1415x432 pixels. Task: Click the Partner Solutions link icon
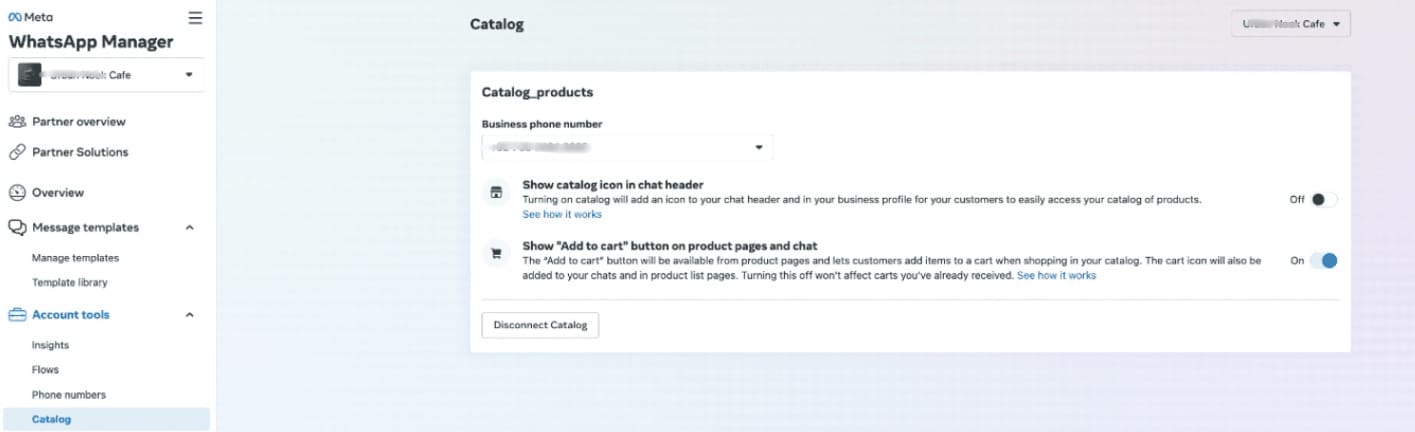[17, 153]
